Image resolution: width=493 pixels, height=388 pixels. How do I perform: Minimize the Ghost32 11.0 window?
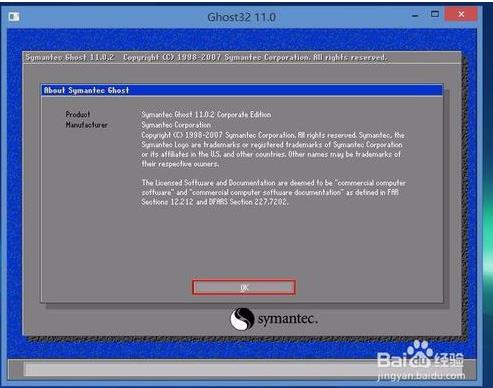pyautogui.click(x=415, y=15)
